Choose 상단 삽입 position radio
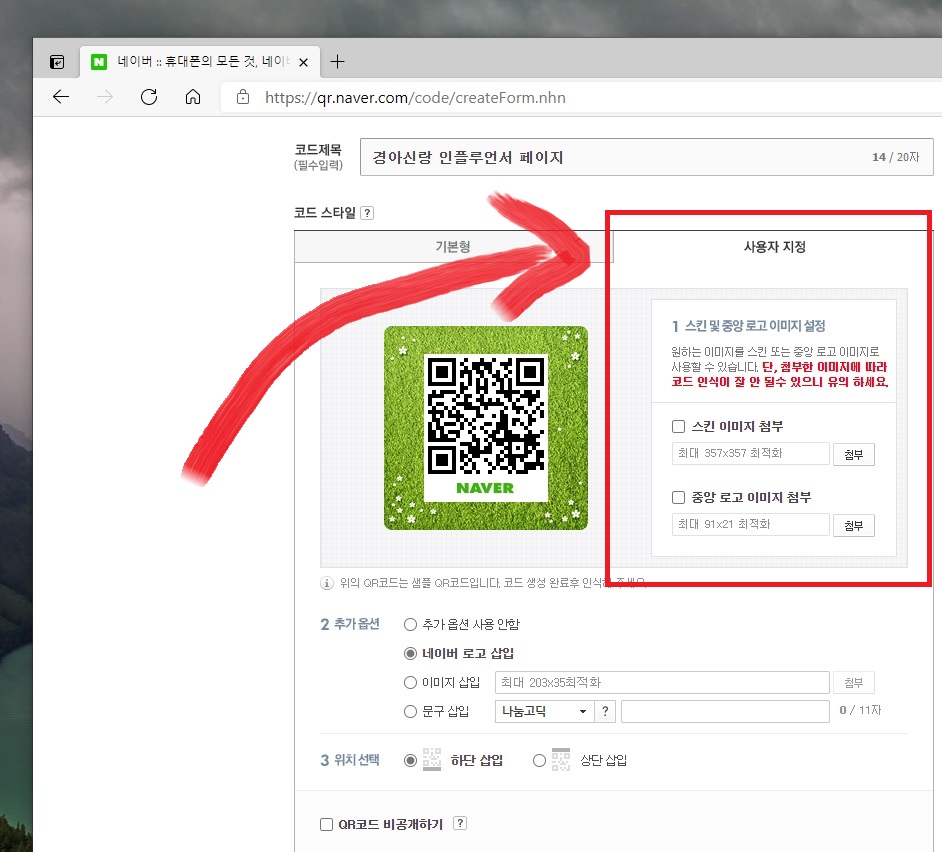Viewport: 942px width, 852px height. [539, 760]
